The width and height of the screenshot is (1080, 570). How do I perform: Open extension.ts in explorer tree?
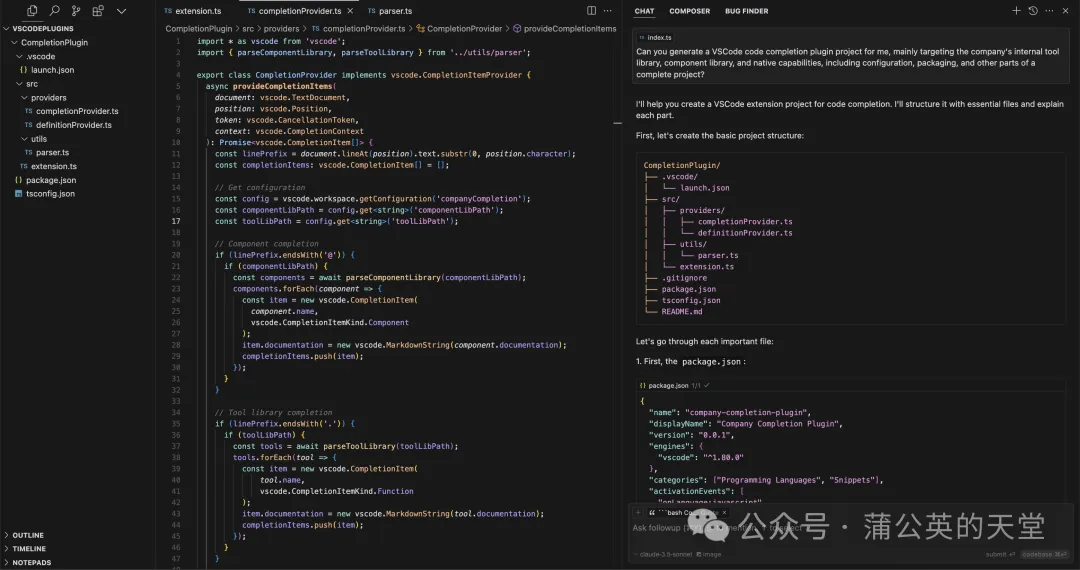click(48, 167)
